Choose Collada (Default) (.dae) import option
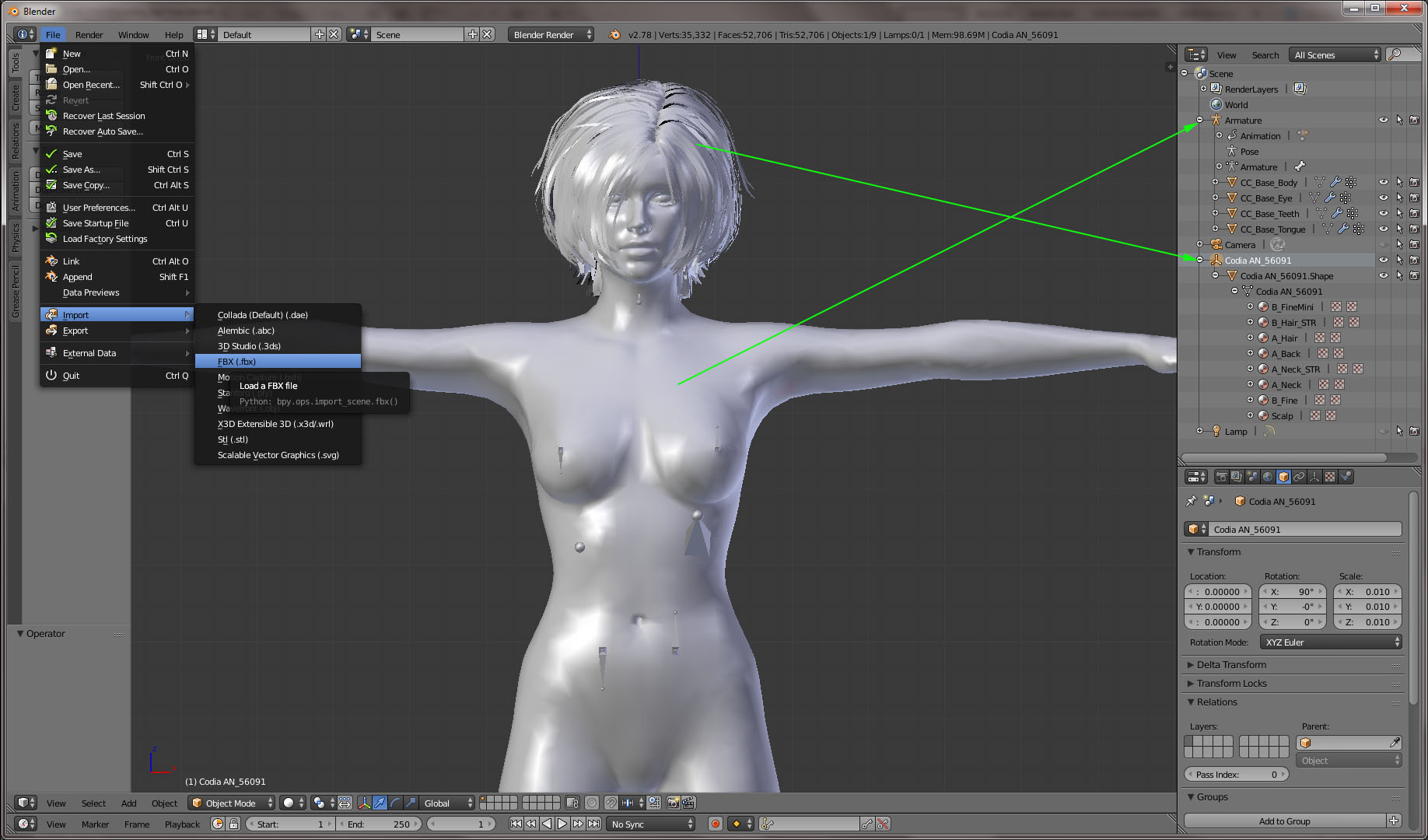Image resolution: width=1428 pixels, height=840 pixels. click(x=278, y=314)
